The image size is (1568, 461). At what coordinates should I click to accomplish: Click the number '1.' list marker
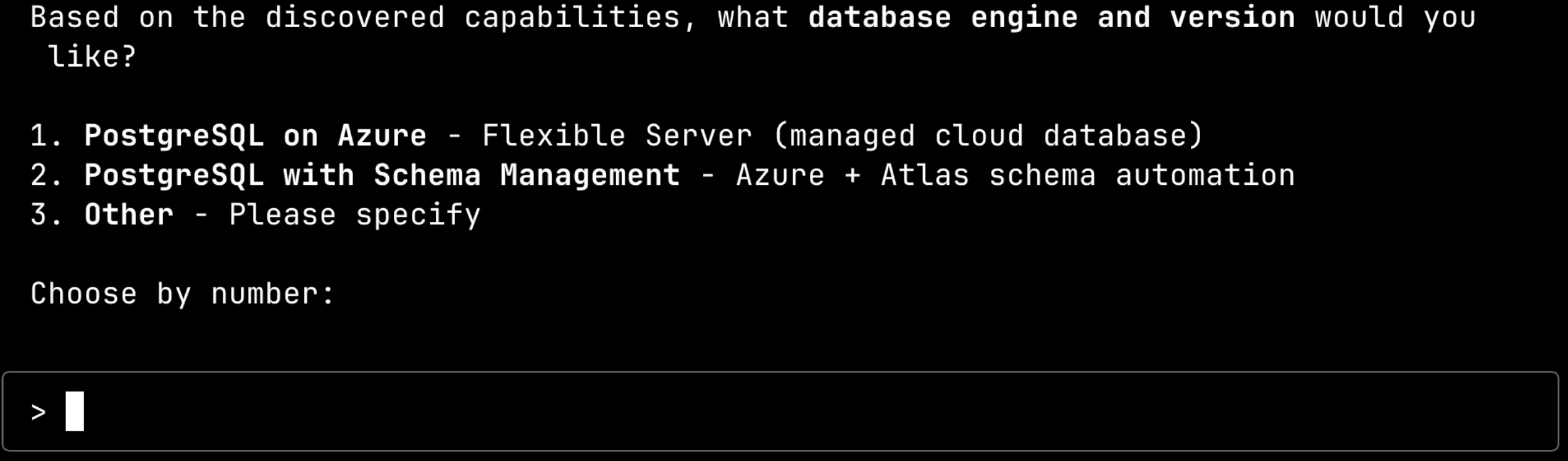[x=46, y=136]
